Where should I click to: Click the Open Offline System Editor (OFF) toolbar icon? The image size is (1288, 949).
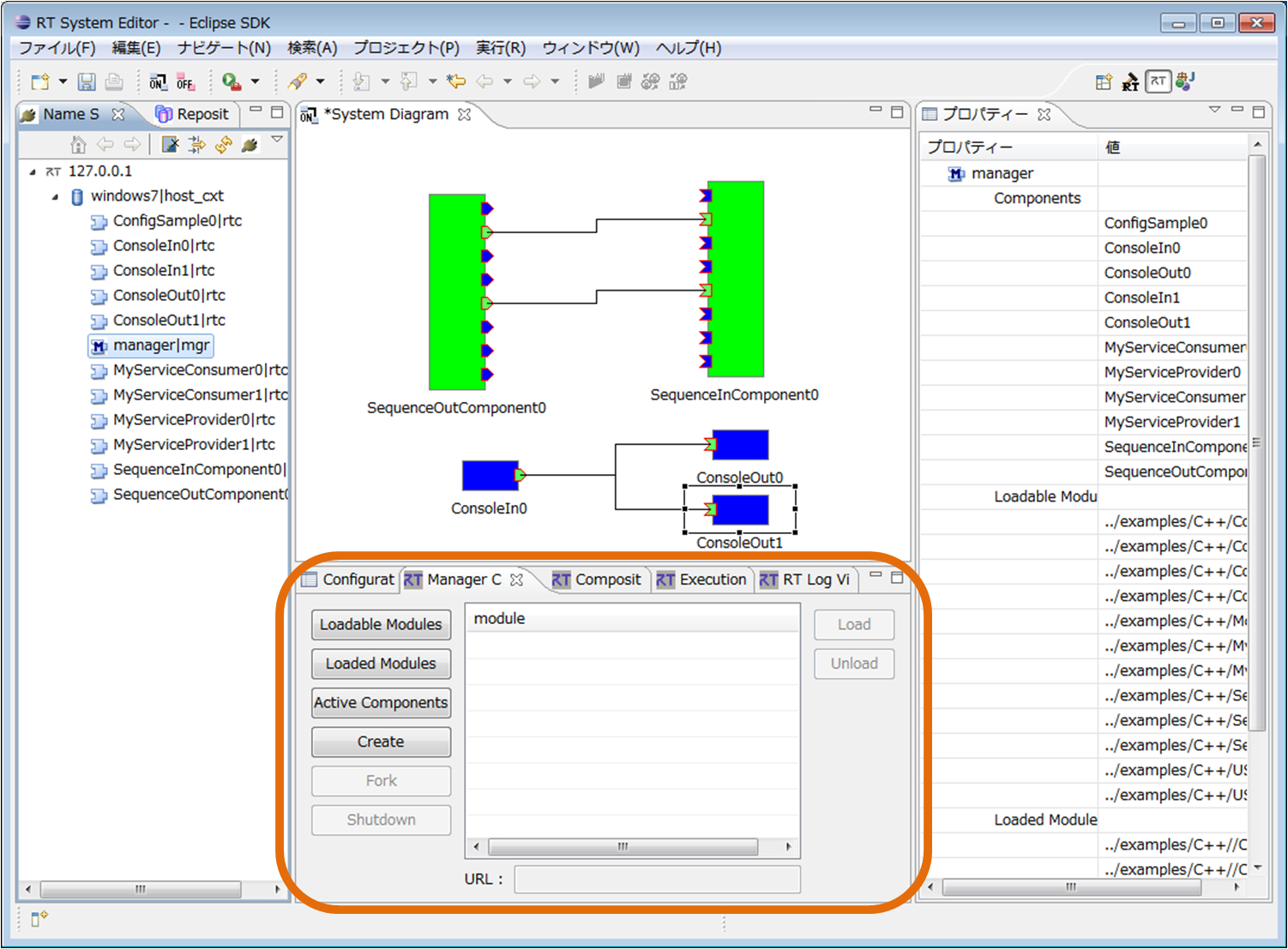point(185,82)
